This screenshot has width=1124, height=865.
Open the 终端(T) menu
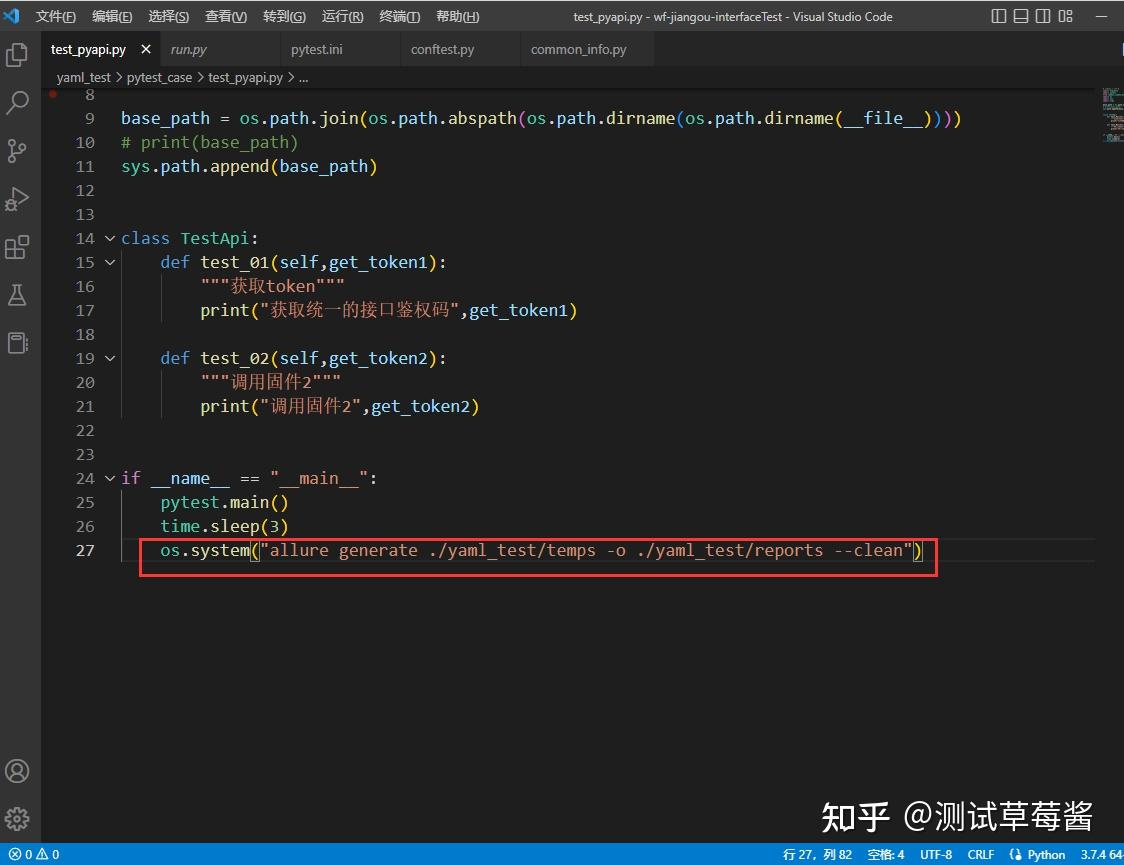click(x=399, y=16)
